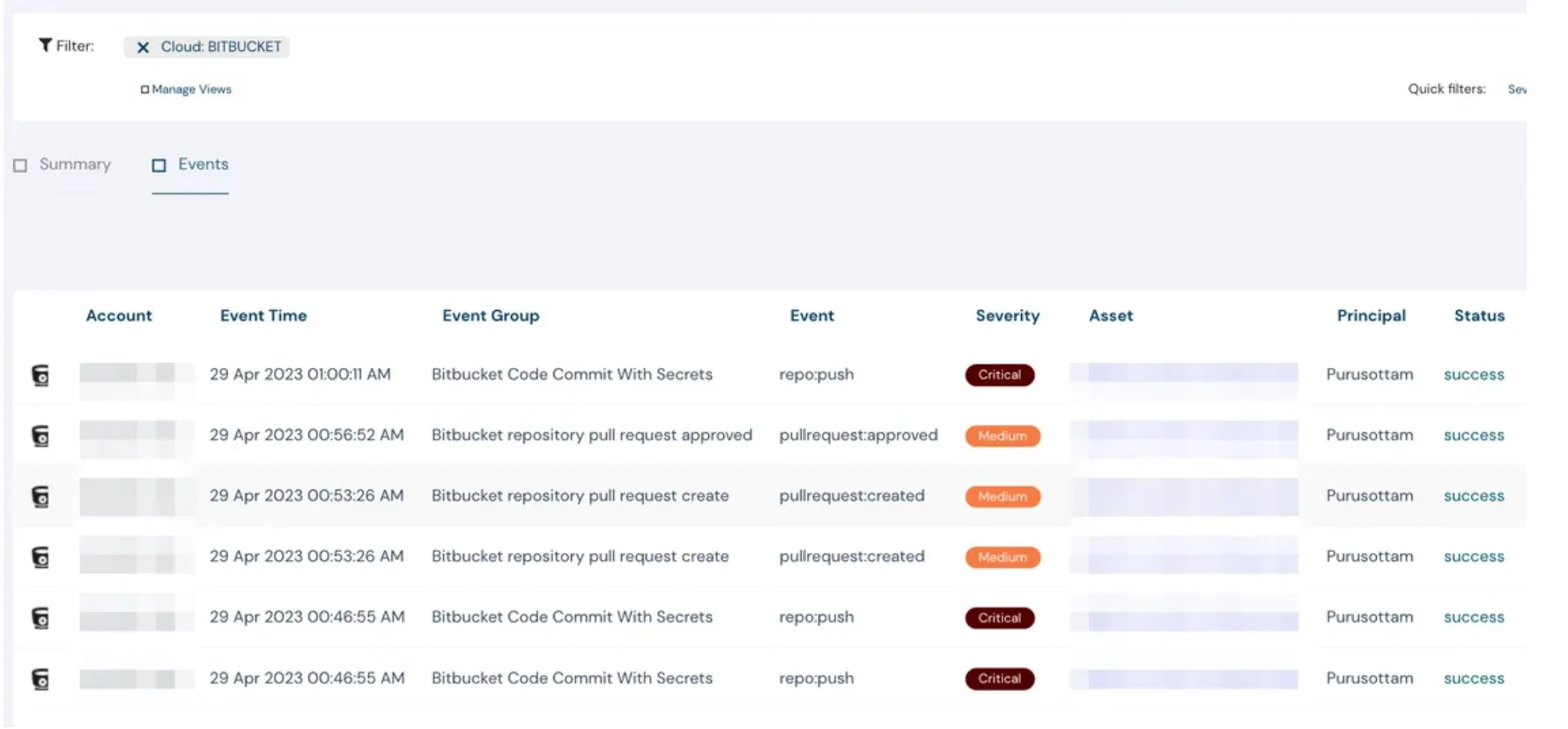This screenshot has height=729, width=1568.
Task: Click the Status column header
Action: click(x=1479, y=316)
